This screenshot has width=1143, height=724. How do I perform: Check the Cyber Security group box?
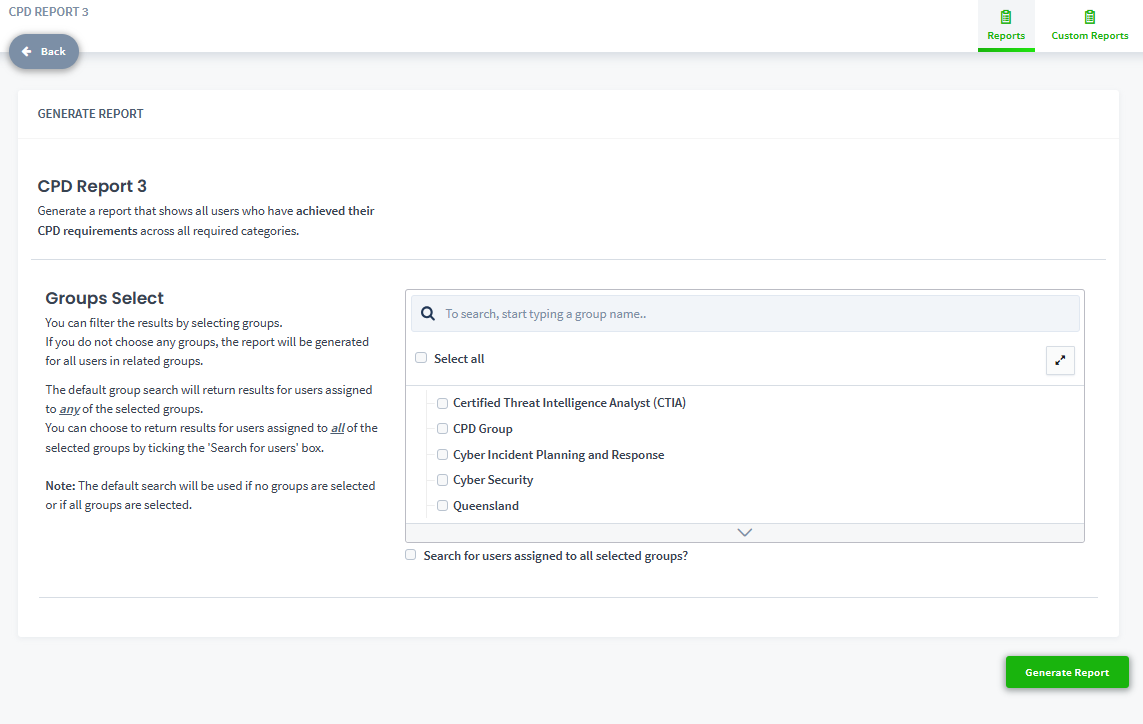pyautogui.click(x=442, y=480)
